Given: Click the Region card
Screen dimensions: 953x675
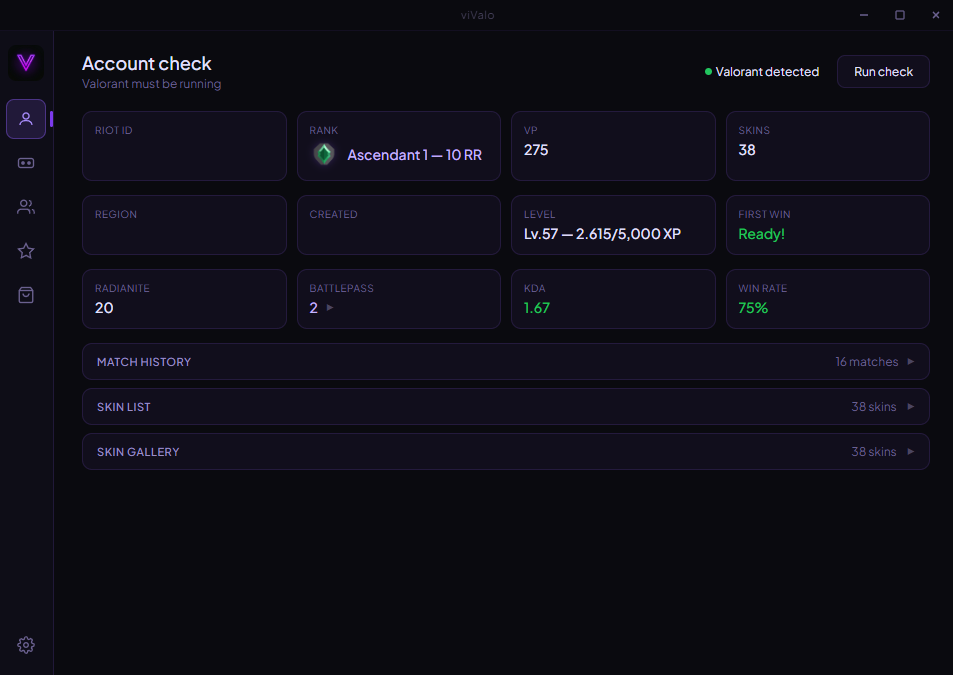Looking at the screenshot, I should [184, 225].
